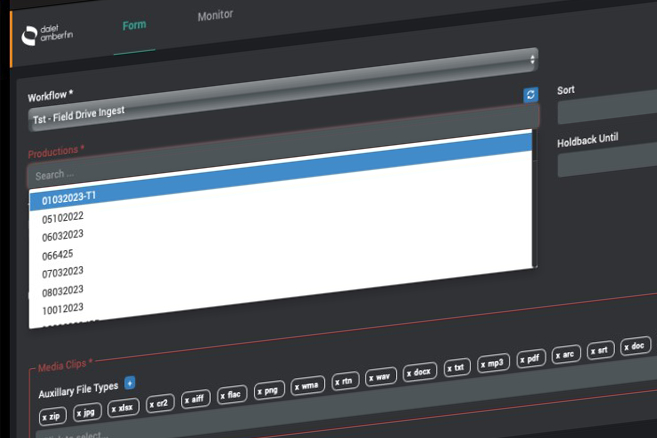The image size is (657, 438).
Task: Remove the png file type tag
Action: [260, 391]
